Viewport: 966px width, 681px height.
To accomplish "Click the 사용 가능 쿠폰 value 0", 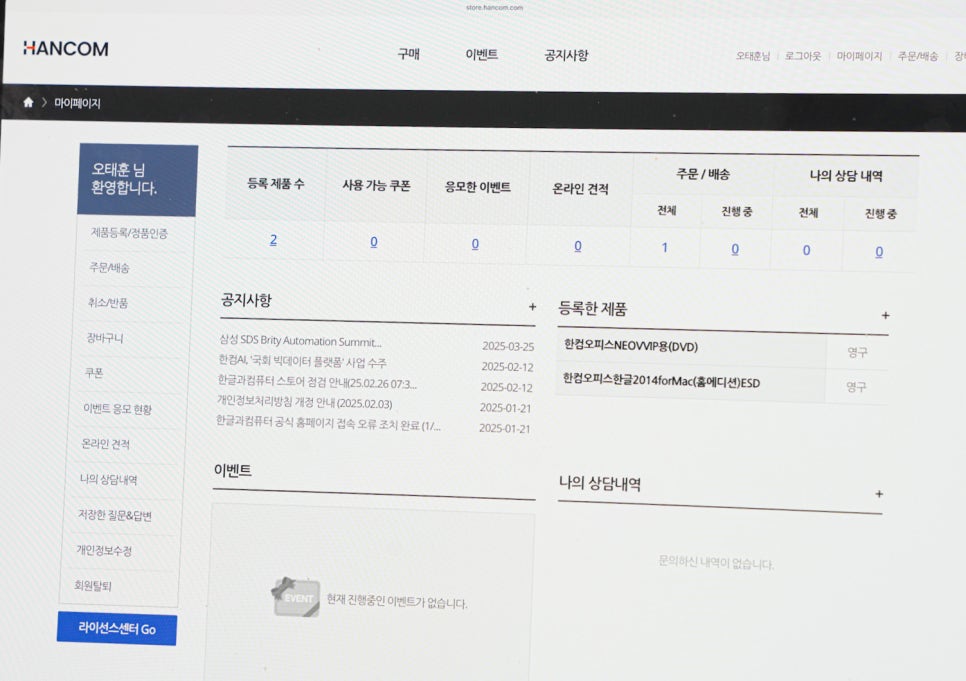I will [x=374, y=242].
